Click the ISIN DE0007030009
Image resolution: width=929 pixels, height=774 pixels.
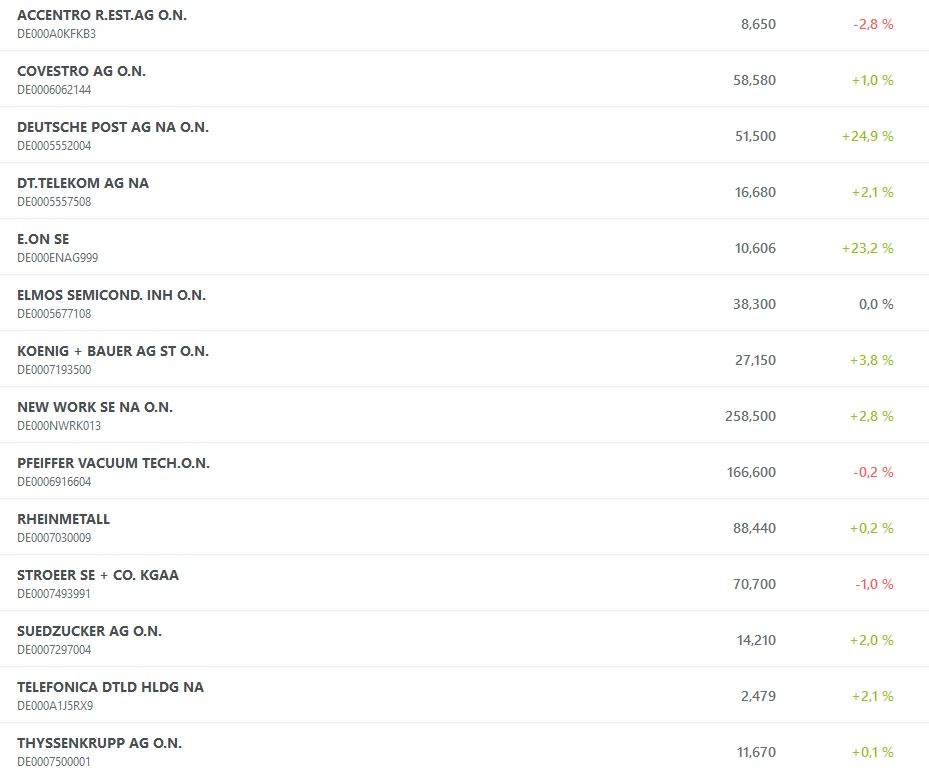(x=54, y=538)
